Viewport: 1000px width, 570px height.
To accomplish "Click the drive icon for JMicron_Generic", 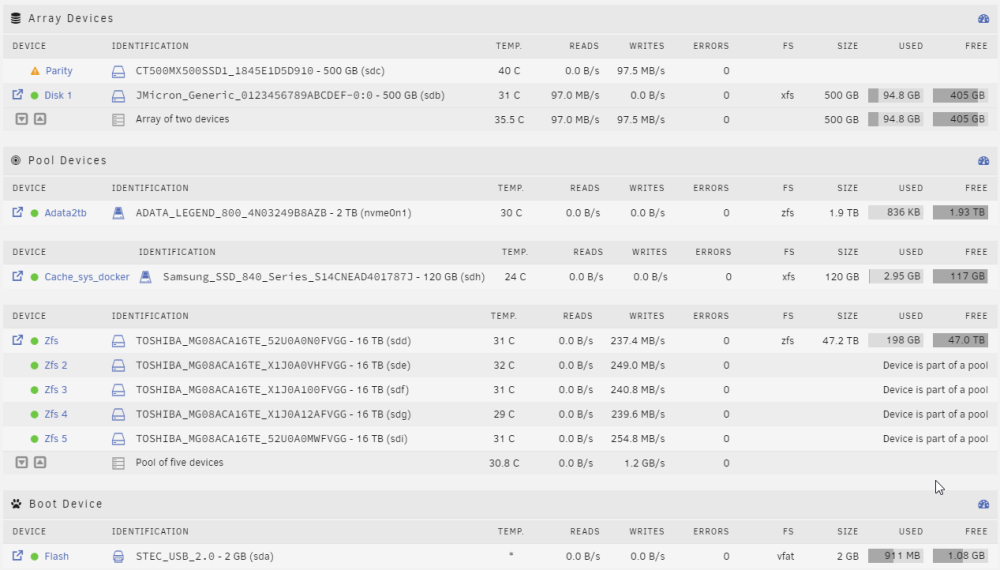I will click(118, 96).
